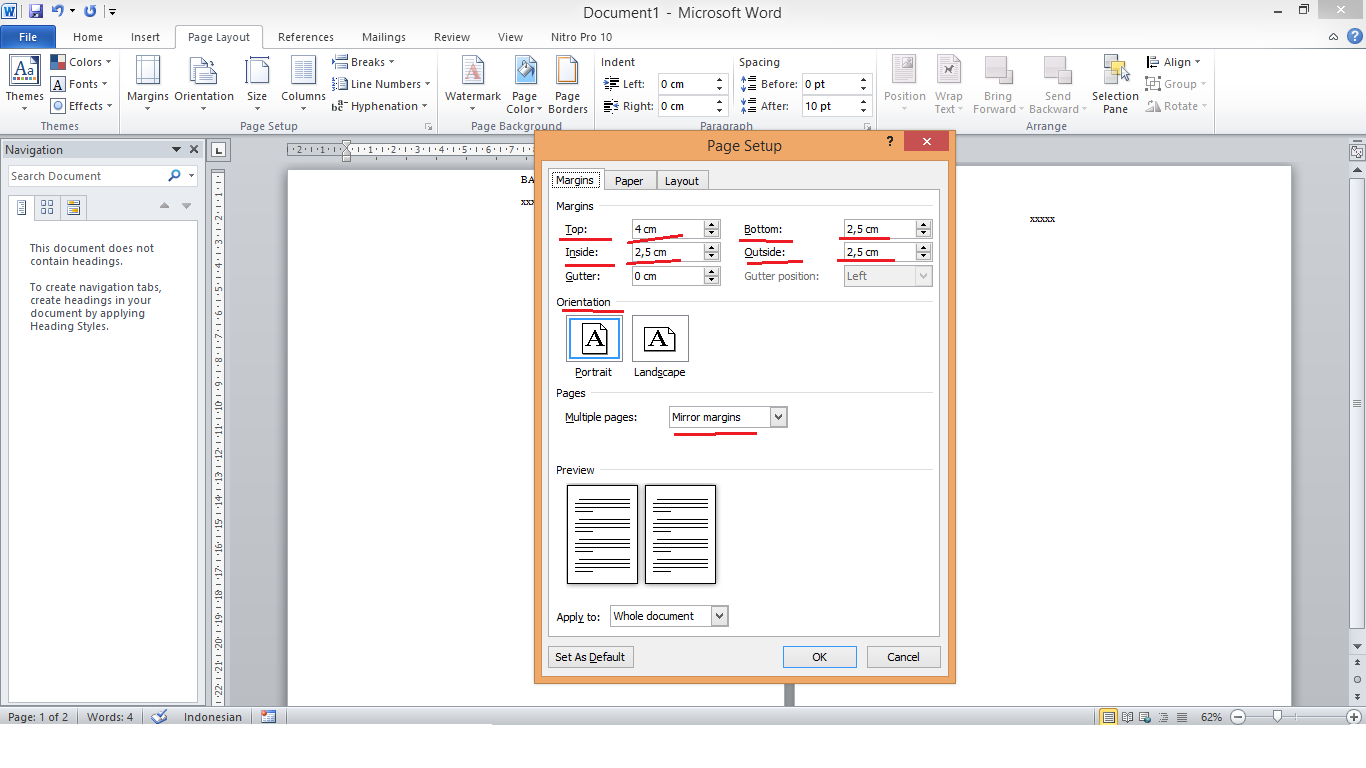1366x768 pixels.
Task: Switch to Web Layout view in status bar
Action: 1143,716
